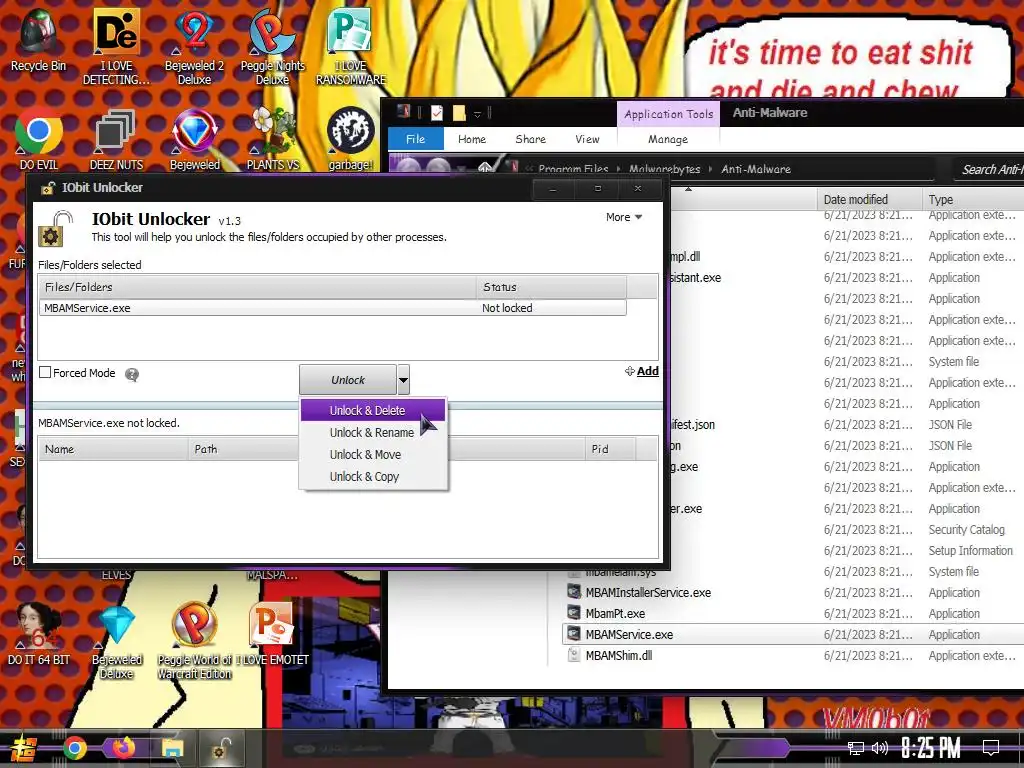Click the taskbar clock showing 8:25 PM
This screenshot has width=1024, height=768.
931,748
